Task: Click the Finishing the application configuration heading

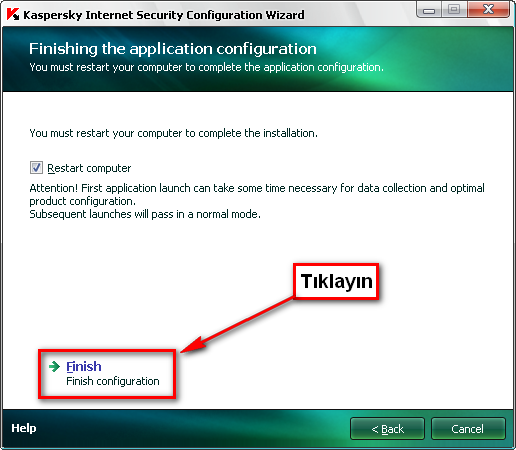Action: pos(173,49)
